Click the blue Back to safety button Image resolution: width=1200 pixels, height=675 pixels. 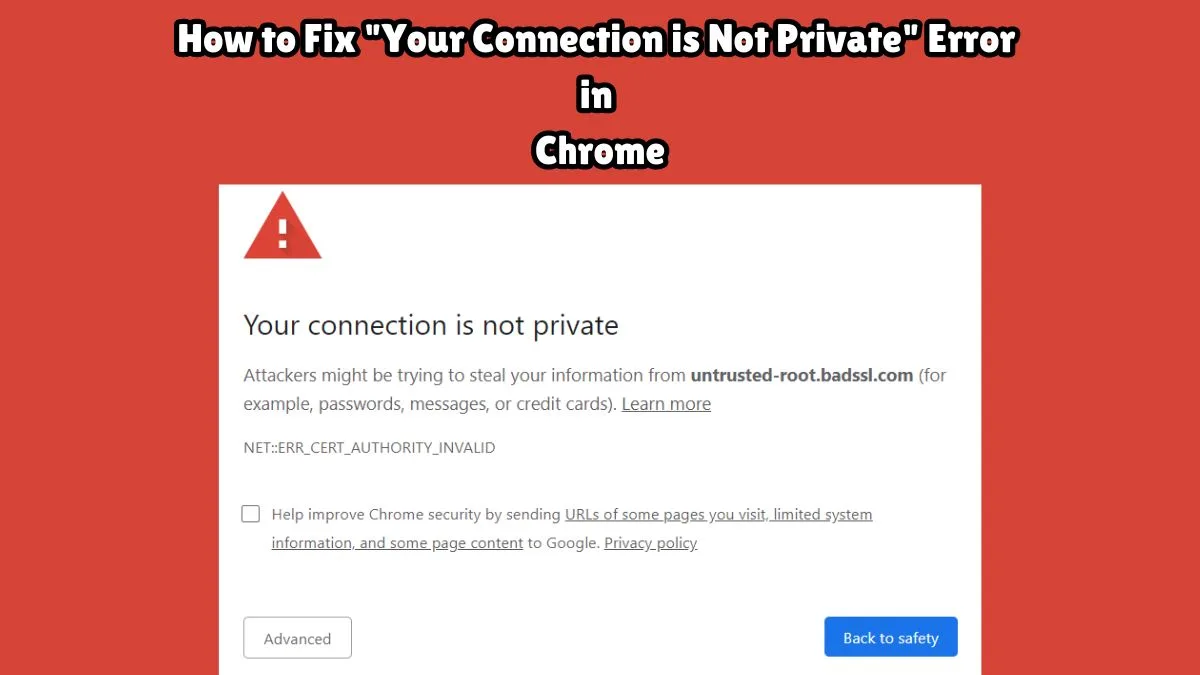[890, 637]
